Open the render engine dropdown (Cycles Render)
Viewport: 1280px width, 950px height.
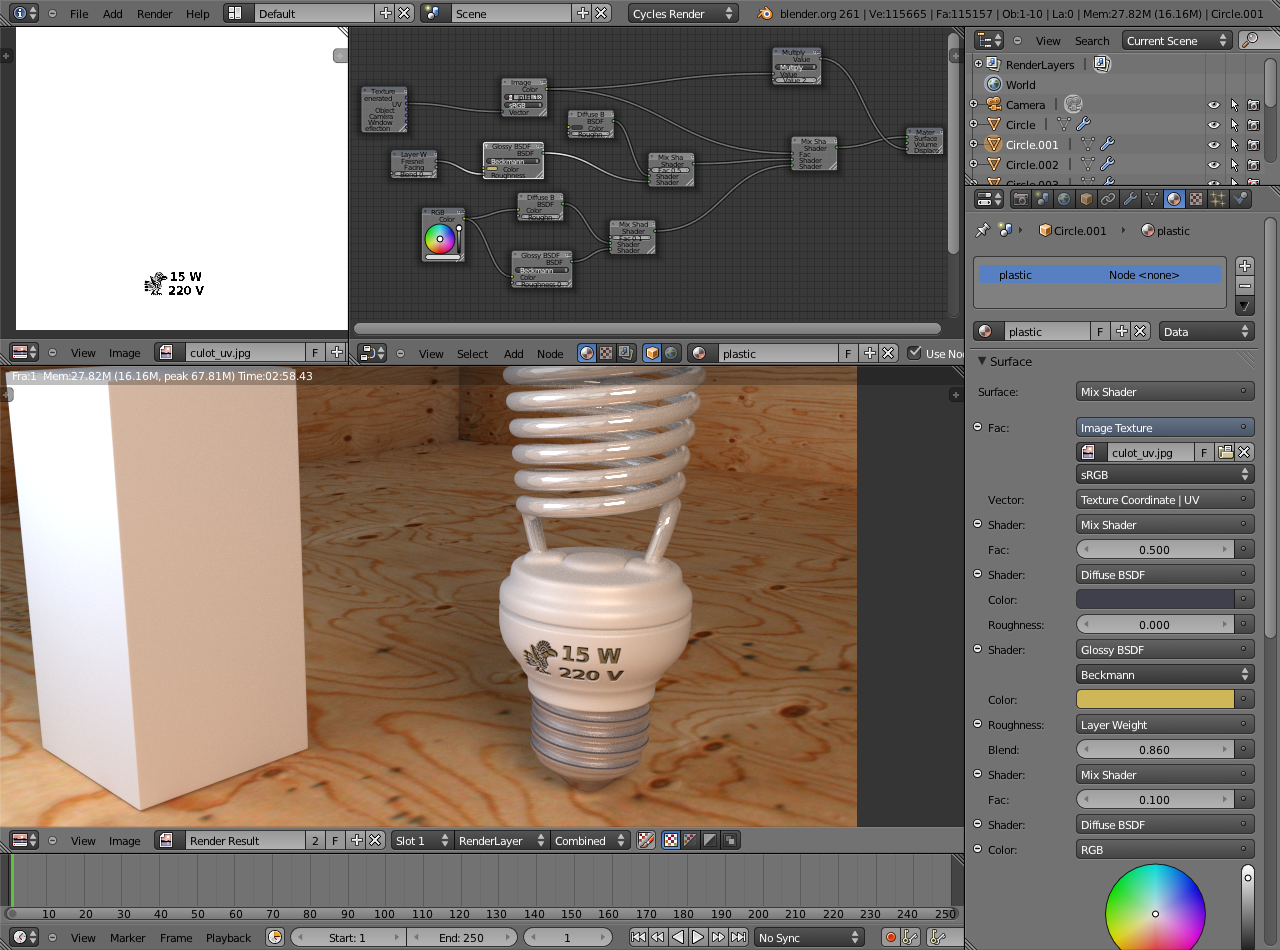(683, 14)
